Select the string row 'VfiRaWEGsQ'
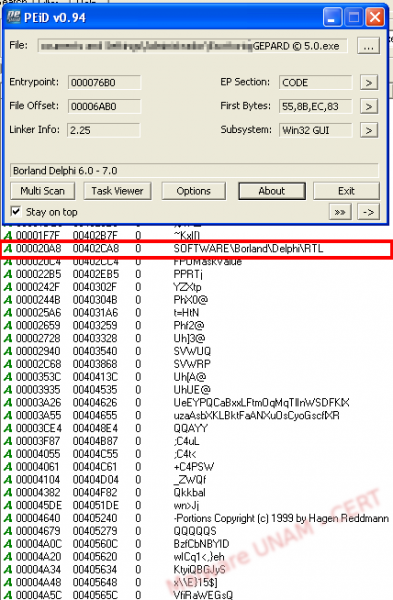Screen dimensions: 393x600 click(x=203, y=595)
